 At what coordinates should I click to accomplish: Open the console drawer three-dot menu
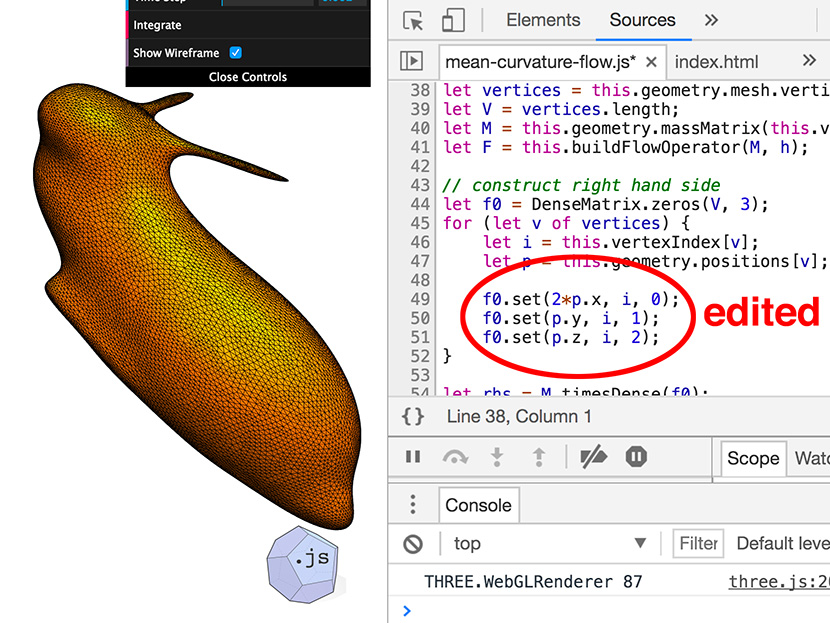[x=413, y=504]
